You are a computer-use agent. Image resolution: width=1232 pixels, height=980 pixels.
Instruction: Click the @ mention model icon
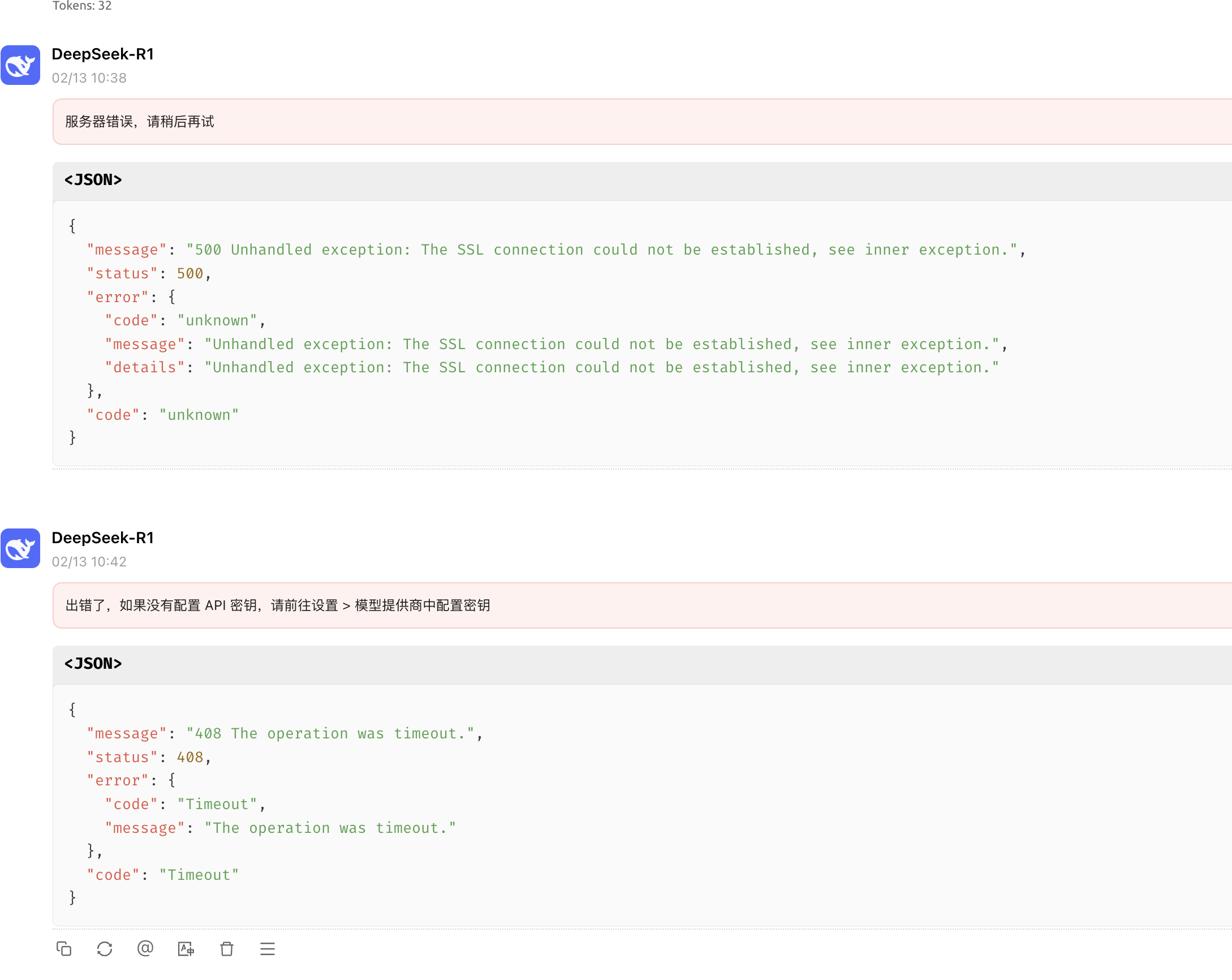[145, 948]
